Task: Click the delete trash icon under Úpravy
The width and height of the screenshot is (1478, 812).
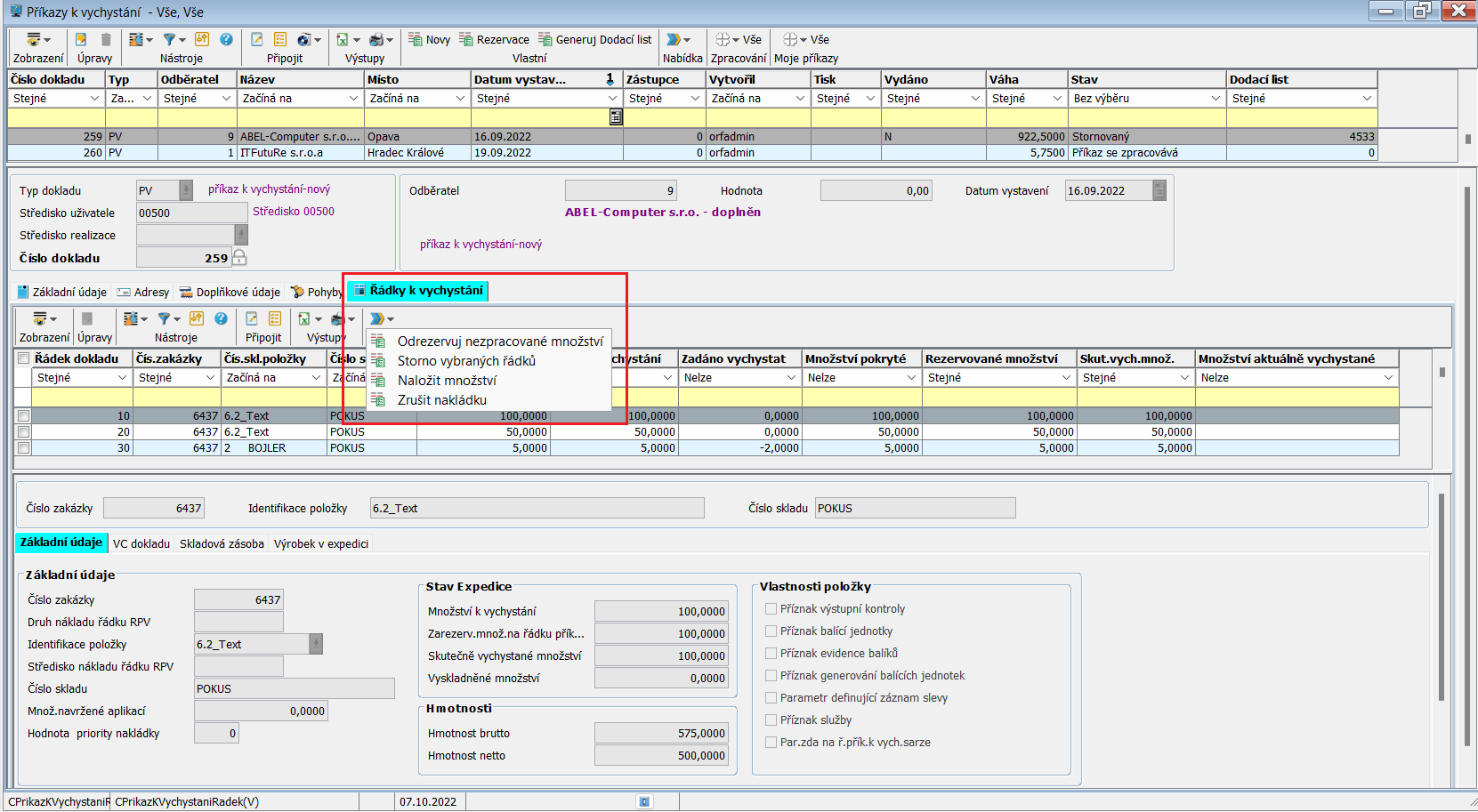Action: (106, 39)
